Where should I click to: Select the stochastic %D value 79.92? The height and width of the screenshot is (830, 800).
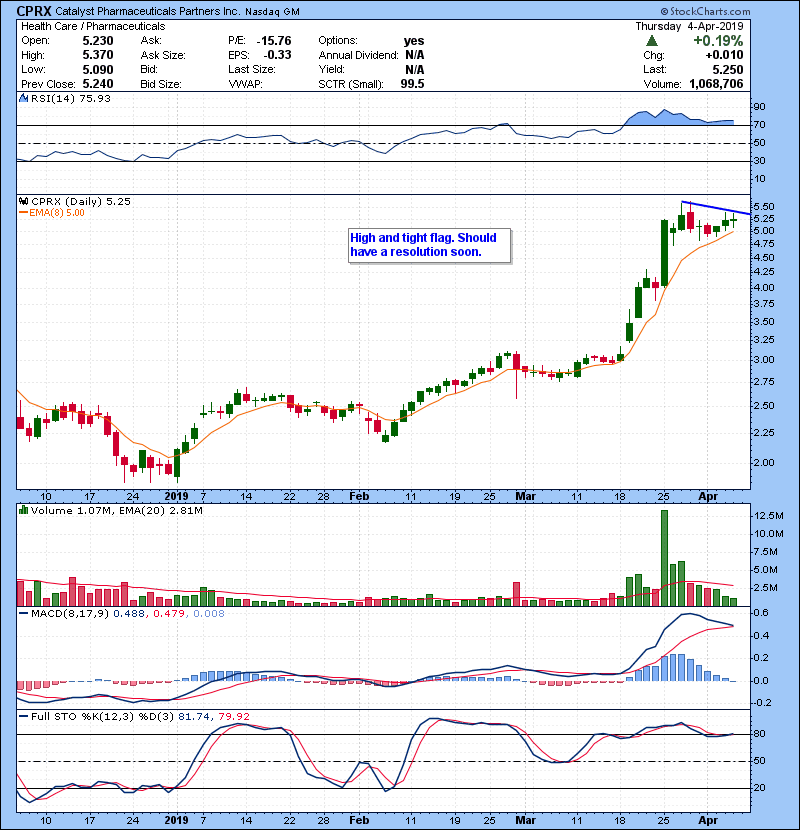233,717
